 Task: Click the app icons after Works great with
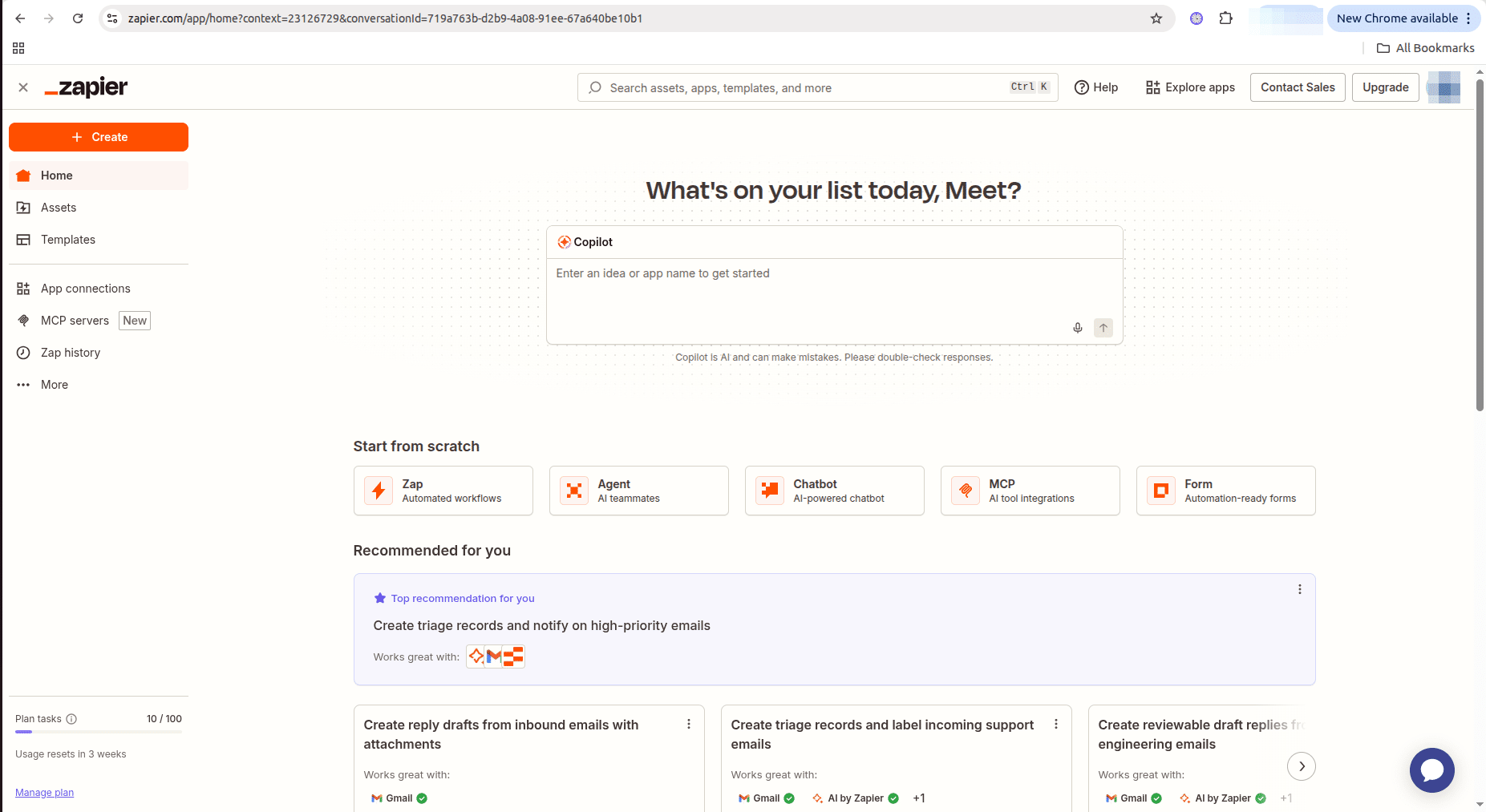pyautogui.click(x=496, y=656)
